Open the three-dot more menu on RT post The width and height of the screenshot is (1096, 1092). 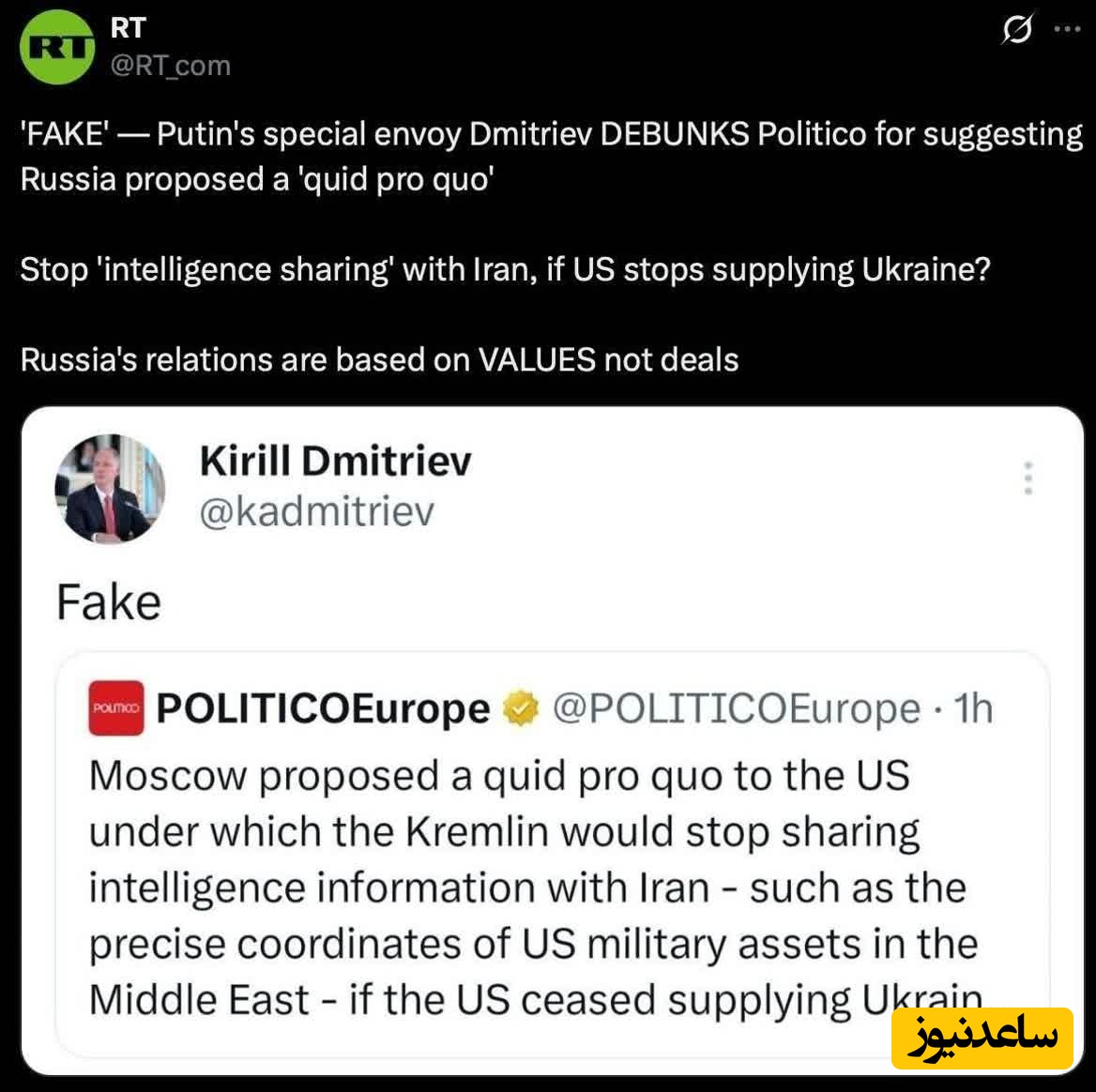(1067, 29)
